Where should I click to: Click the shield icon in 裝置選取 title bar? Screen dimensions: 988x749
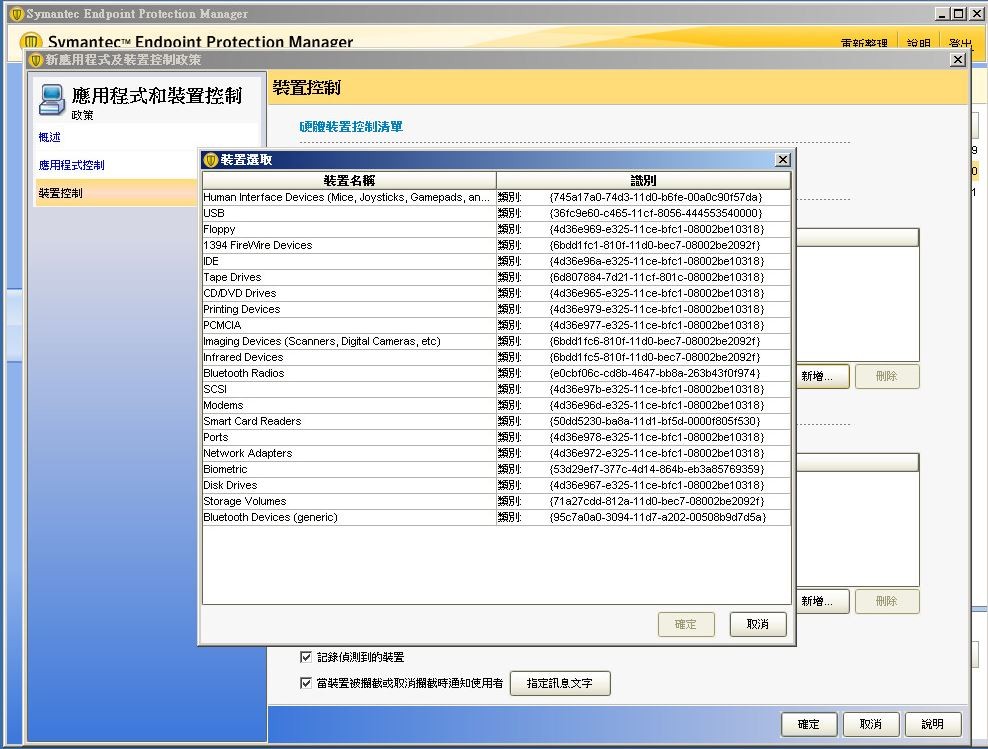(x=211, y=160)
